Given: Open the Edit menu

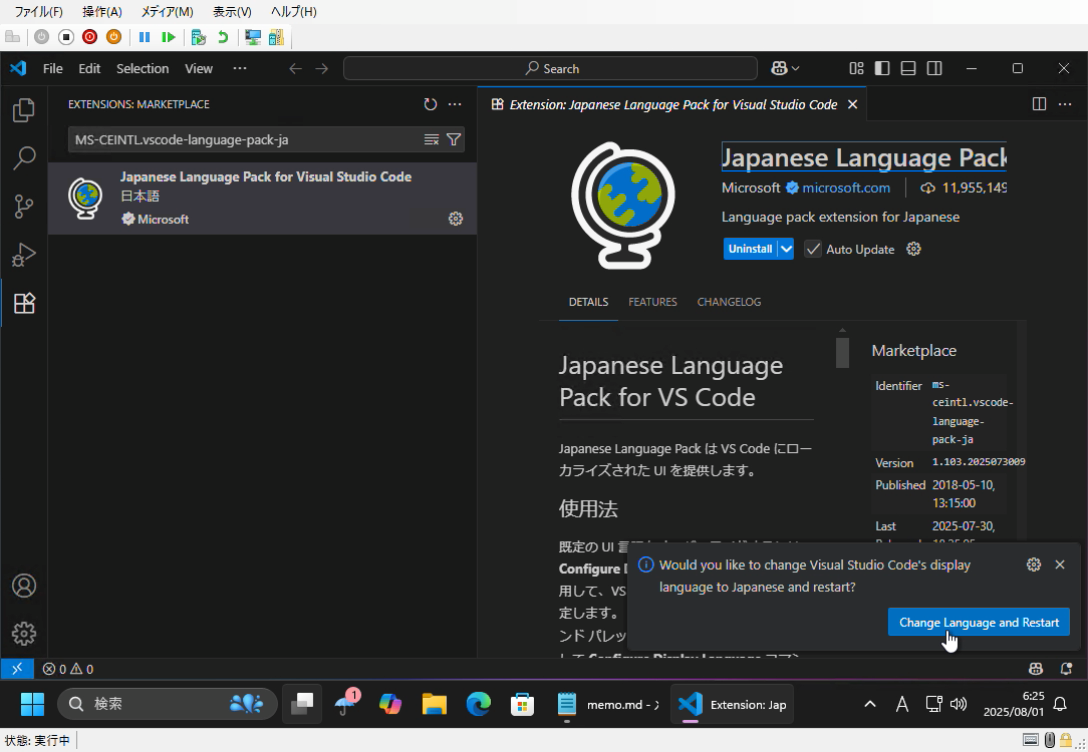Looking at the screenshot, I should pyautogui.click(x=89, y=68).
